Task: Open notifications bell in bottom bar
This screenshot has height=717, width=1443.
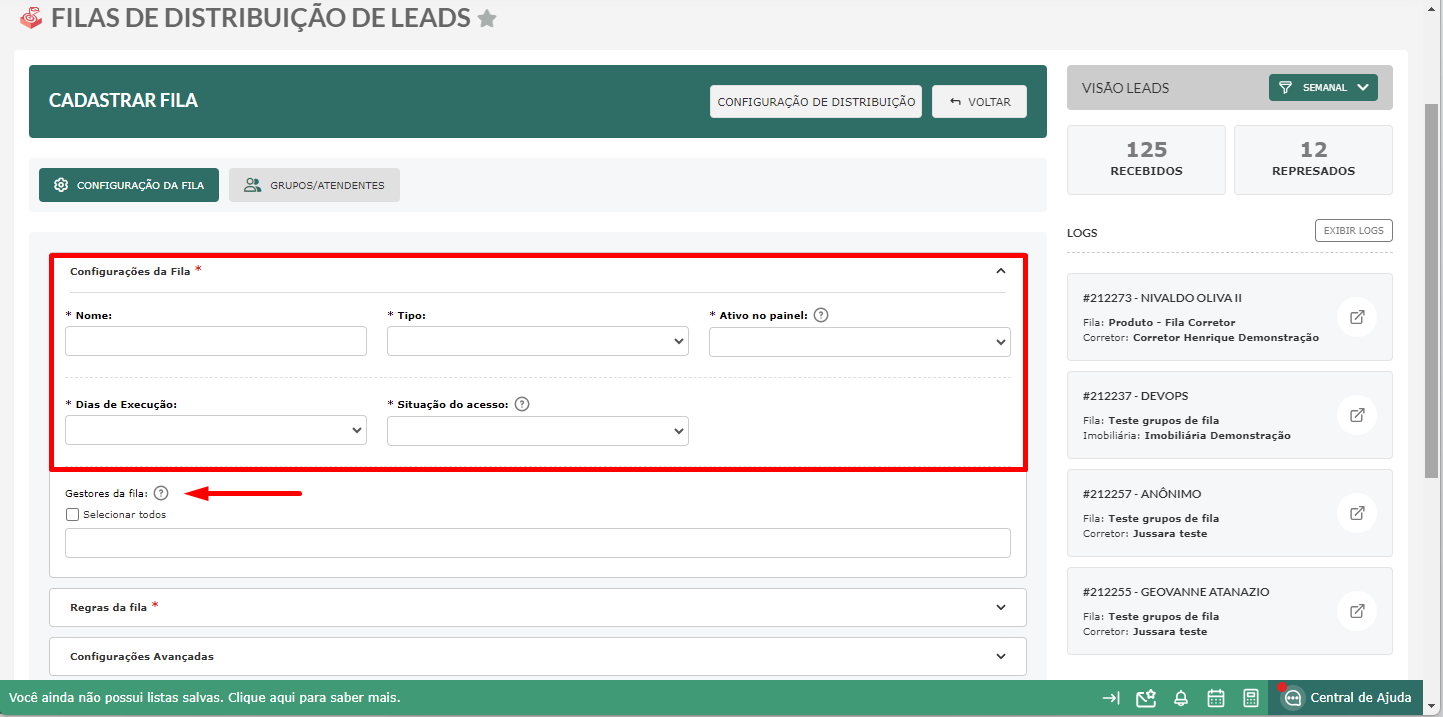Action: click(1181, 698)
